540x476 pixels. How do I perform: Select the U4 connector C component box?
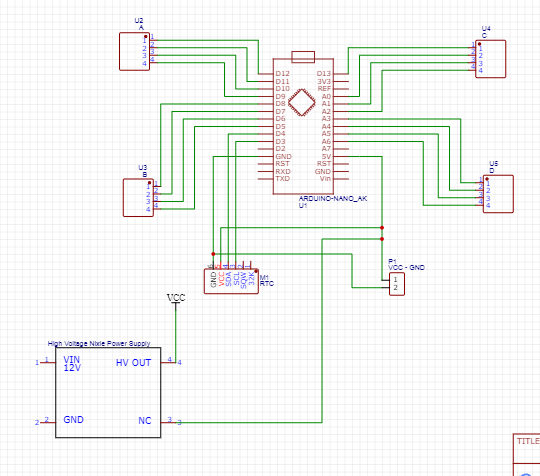(x=490, y=59)
